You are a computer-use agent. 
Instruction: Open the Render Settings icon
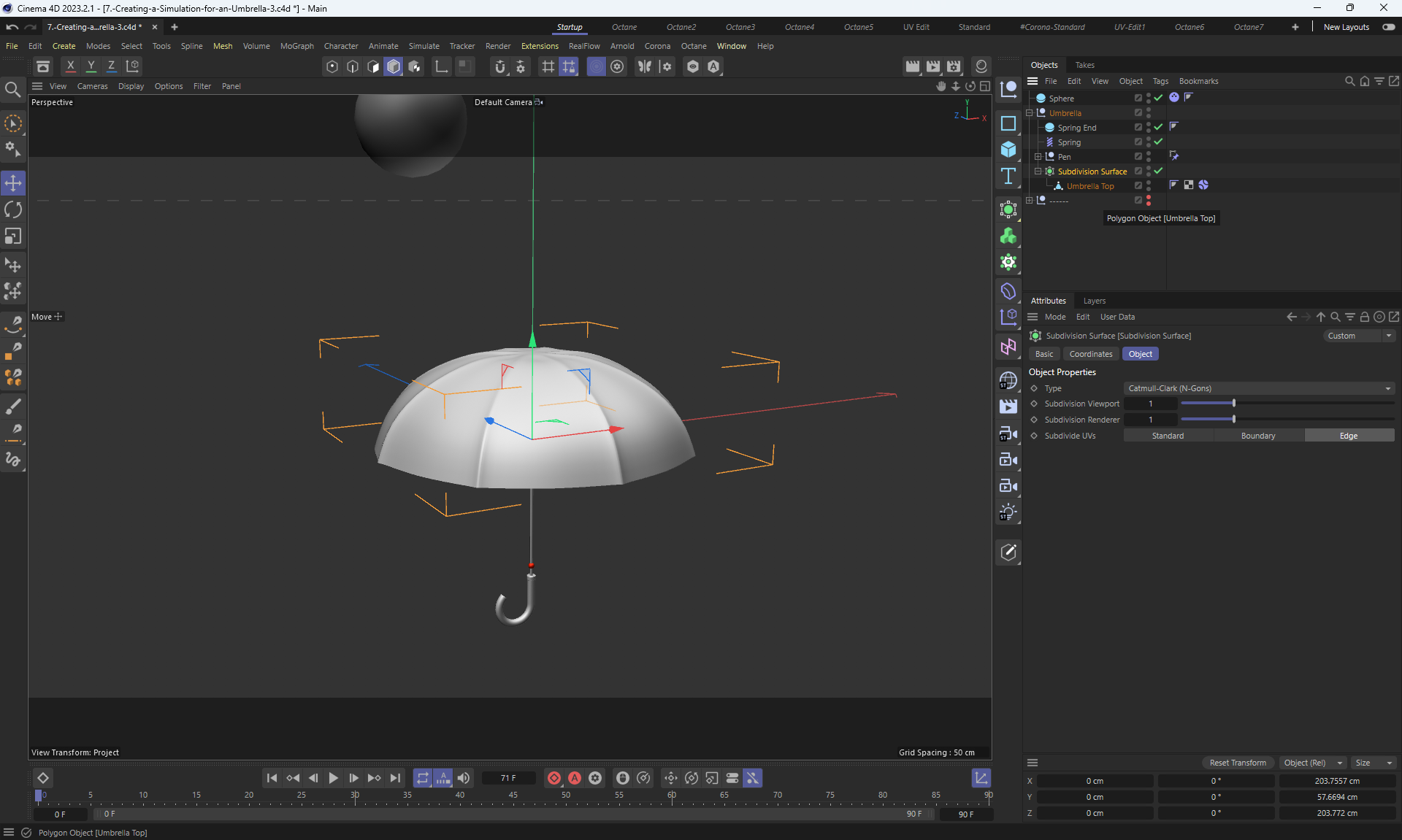[x=954, y=66]
